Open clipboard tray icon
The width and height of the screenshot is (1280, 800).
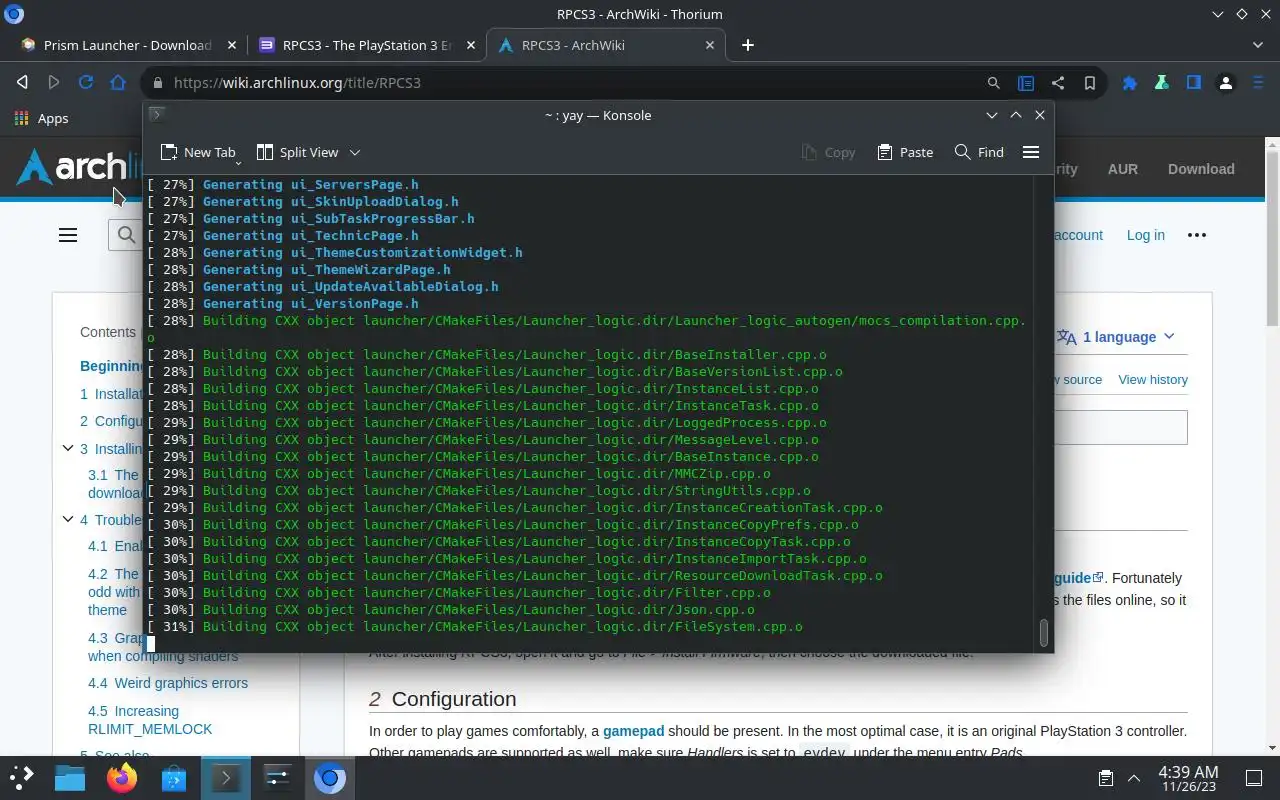[1106, 778]
